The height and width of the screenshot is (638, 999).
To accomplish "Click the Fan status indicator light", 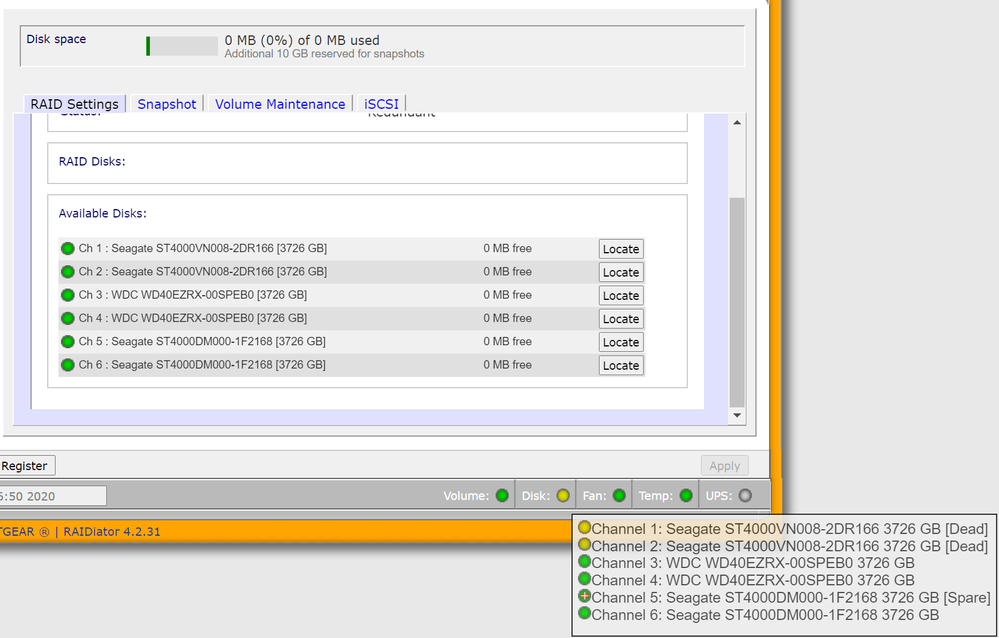I will click(620, 495).
